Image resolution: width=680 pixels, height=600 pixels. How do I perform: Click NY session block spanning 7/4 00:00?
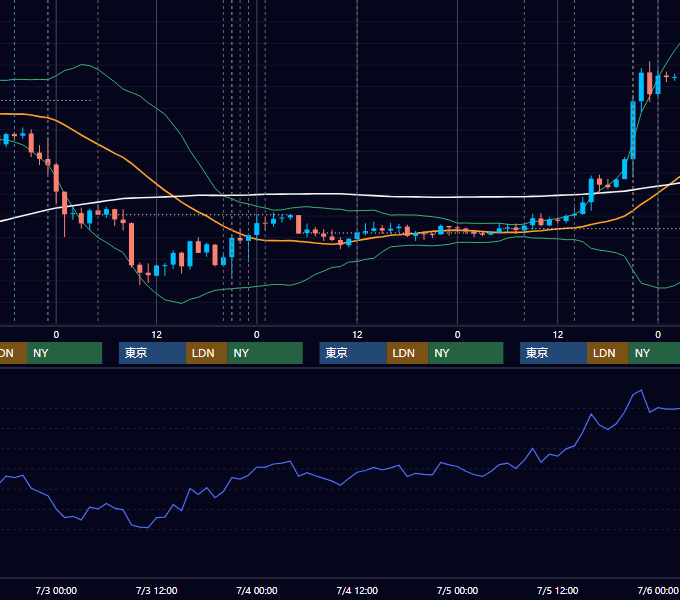pos(265,353)
